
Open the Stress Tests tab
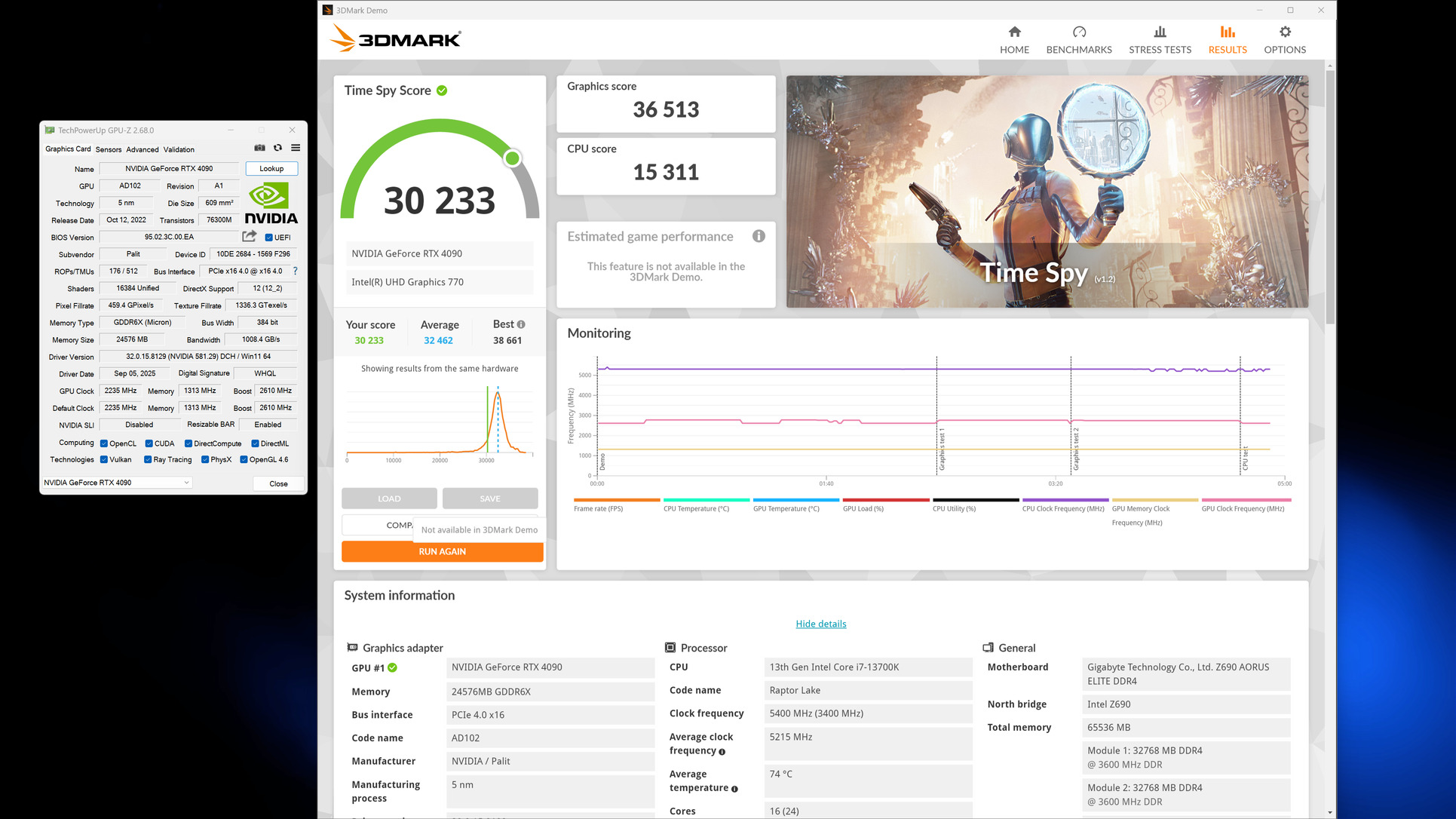[1160, 40]
